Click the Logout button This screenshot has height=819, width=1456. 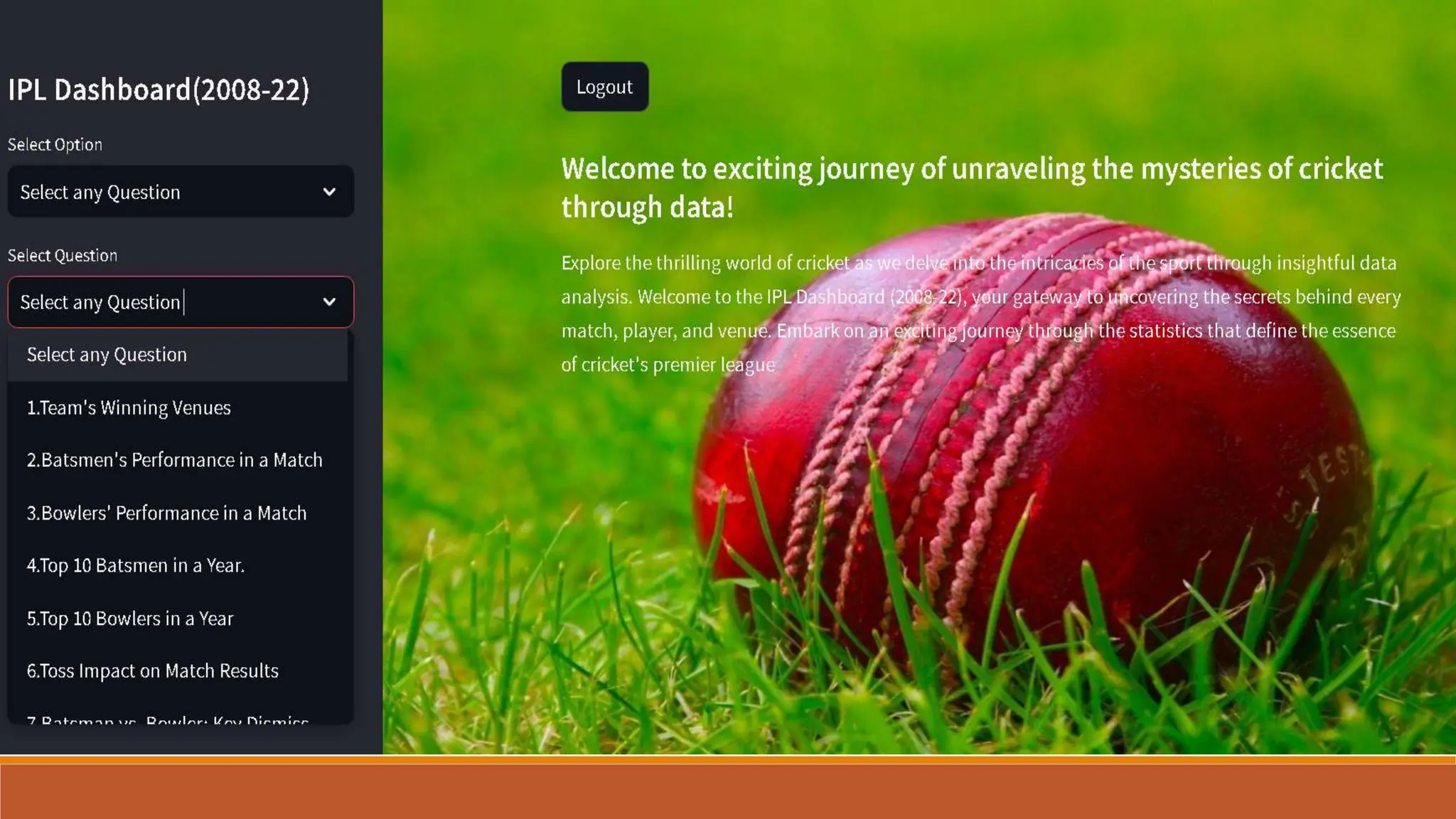[604, 87]
